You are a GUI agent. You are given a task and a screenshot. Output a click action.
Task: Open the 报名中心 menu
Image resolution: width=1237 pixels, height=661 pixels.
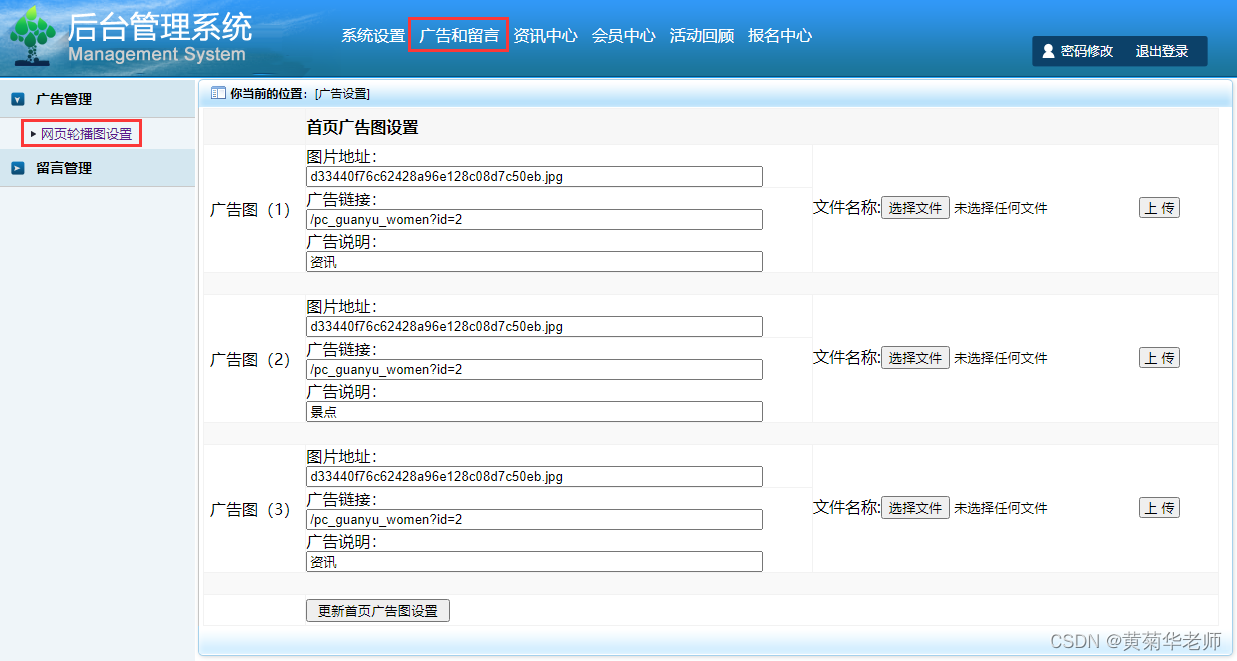[780, 36]
